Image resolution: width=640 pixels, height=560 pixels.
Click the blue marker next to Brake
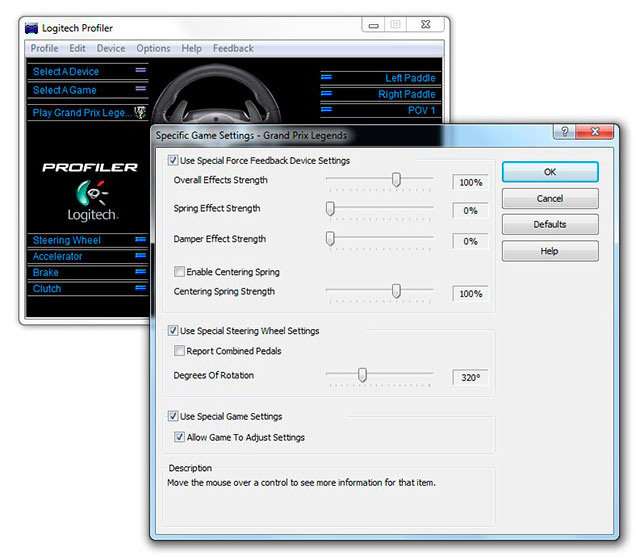(x=140, y=271)
